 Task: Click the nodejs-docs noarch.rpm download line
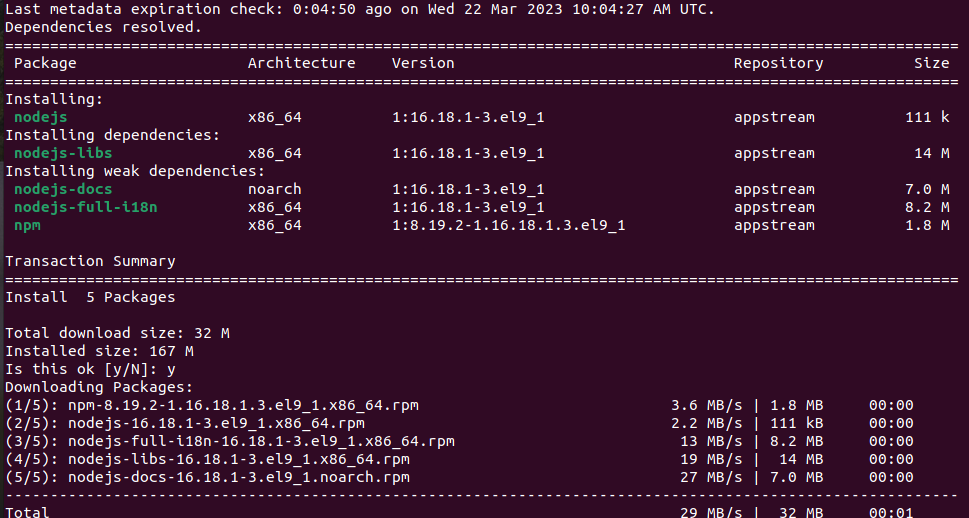point(459,477)
